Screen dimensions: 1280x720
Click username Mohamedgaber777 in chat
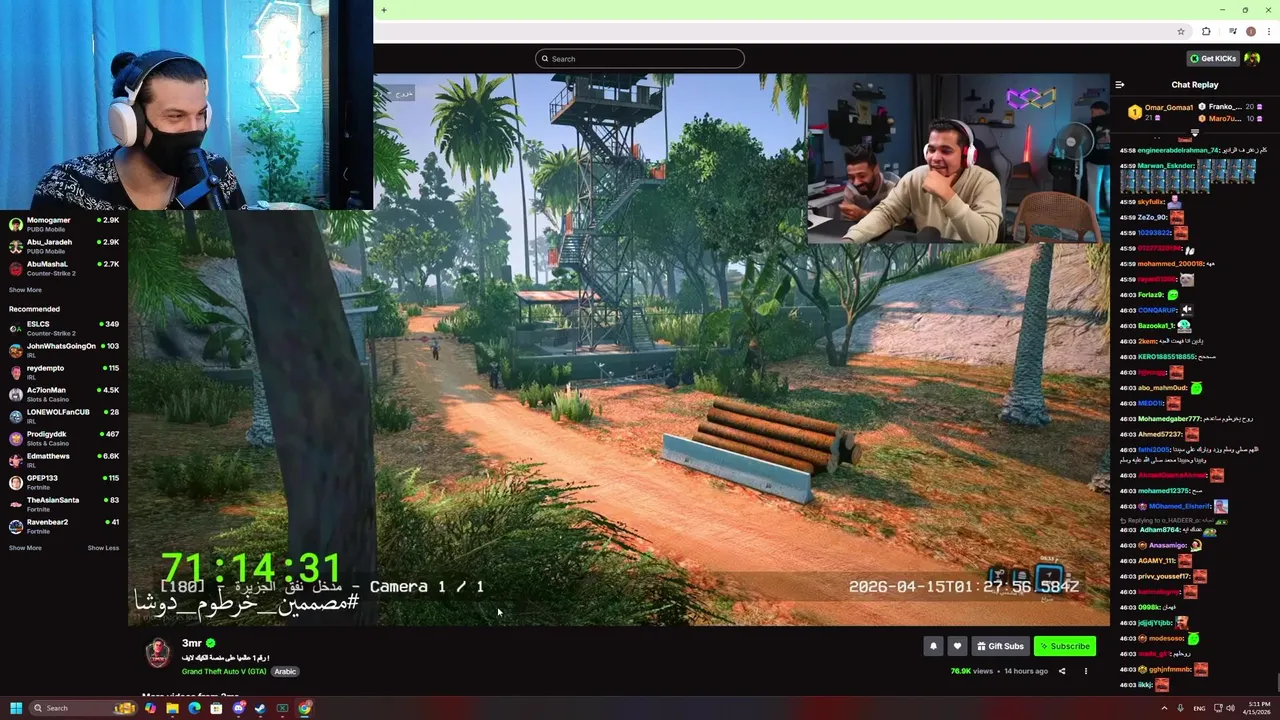tap(1169, 419)
